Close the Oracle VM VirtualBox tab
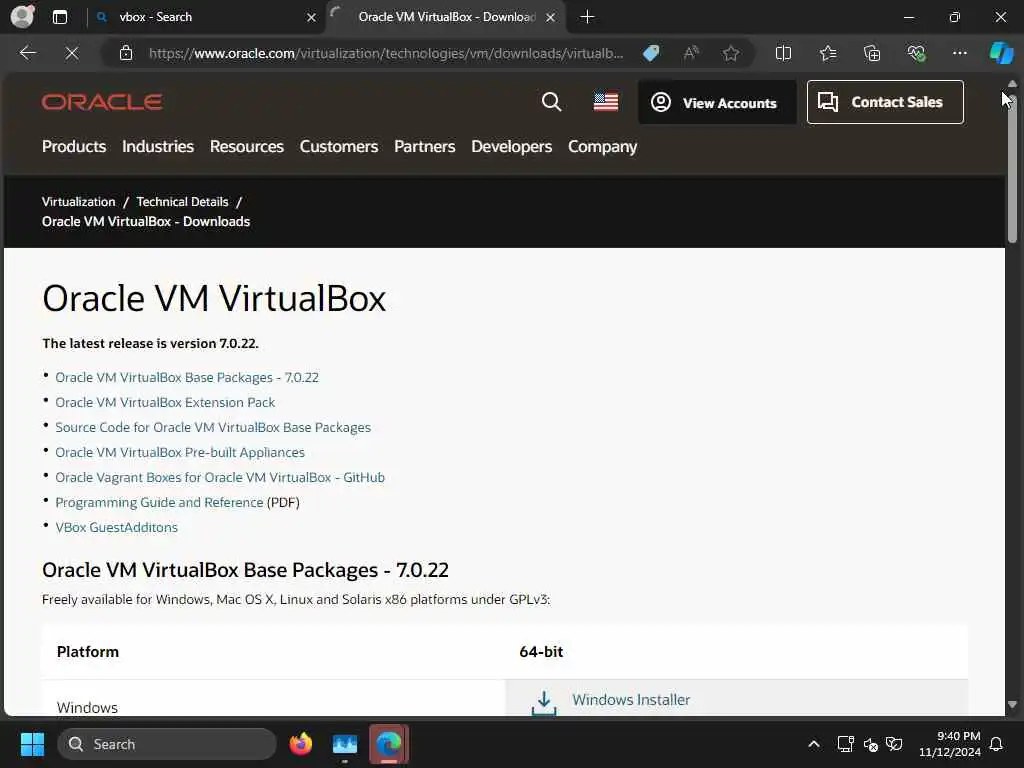Screen dimensions: 1024x768 coord(551,17)
